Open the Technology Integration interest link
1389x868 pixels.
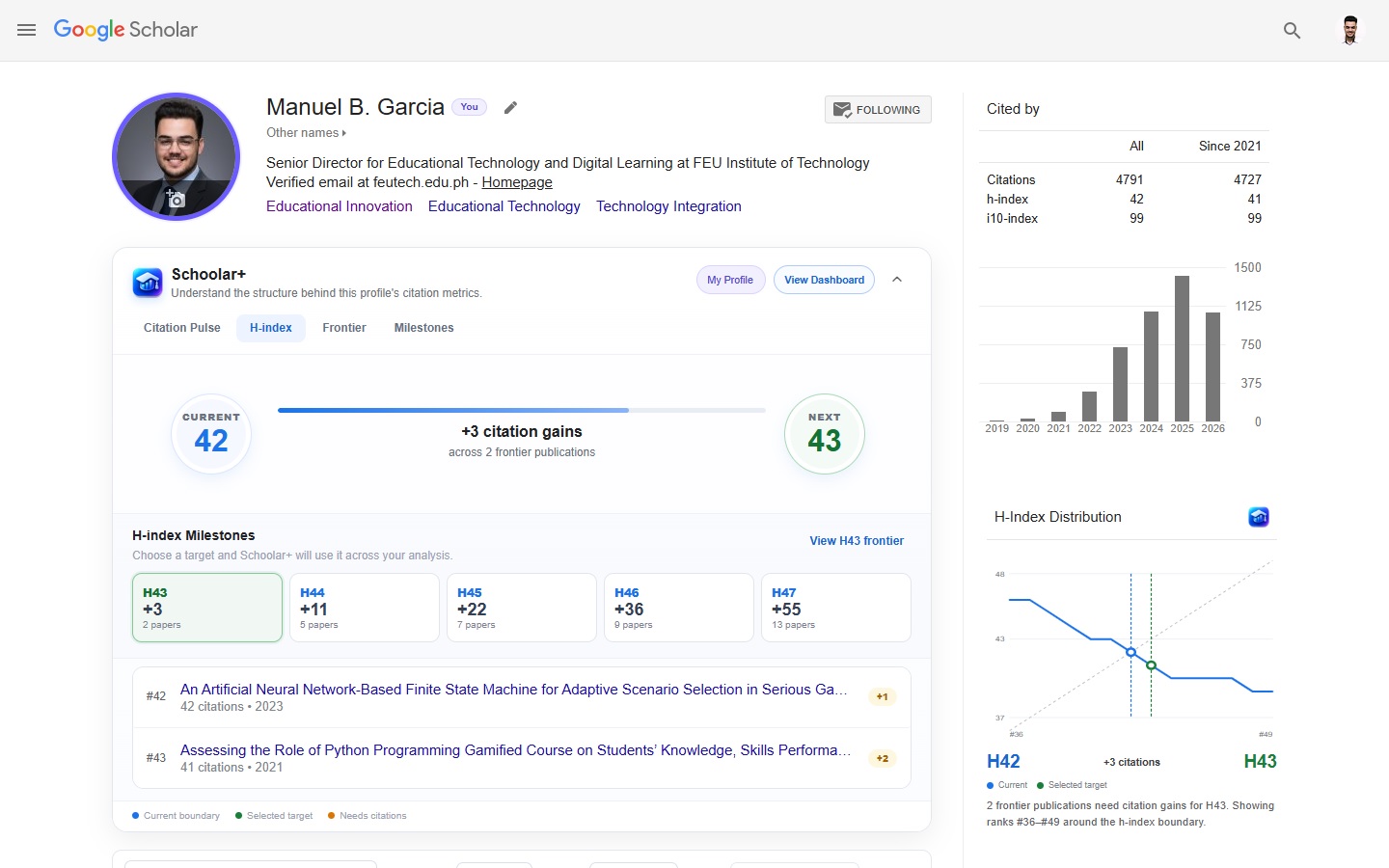[668, 206]
